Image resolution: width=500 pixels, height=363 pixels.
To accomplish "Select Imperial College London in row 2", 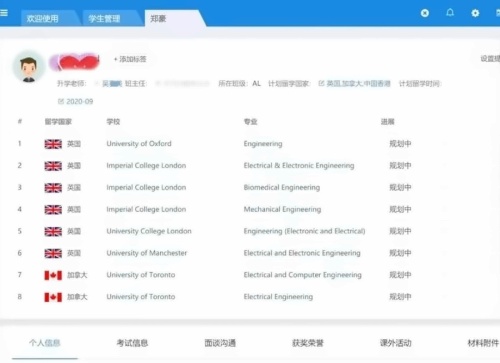I will point(146,166).
